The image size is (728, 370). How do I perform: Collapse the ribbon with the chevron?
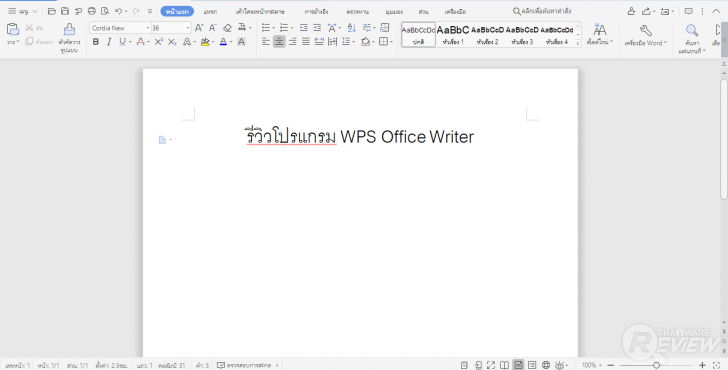click(x=716, y=11)
